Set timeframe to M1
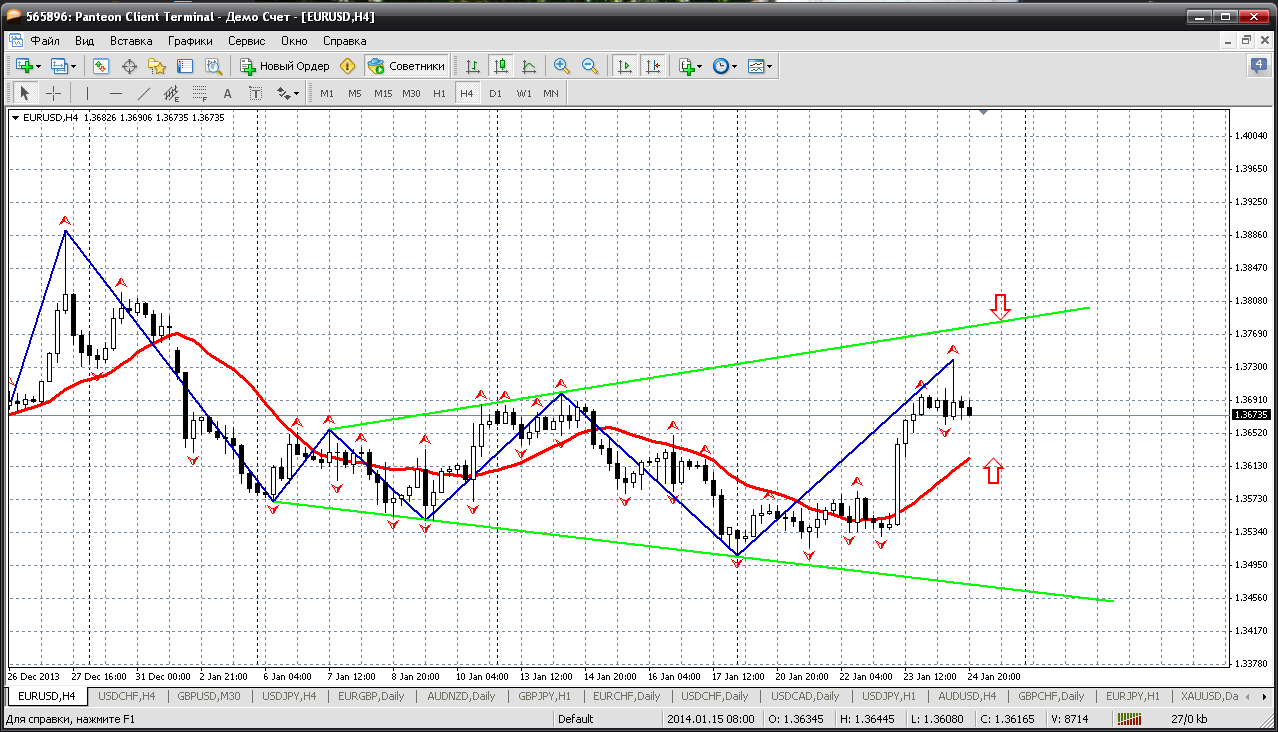This screenshot has height=732, width=1278. tap(327, 93)
